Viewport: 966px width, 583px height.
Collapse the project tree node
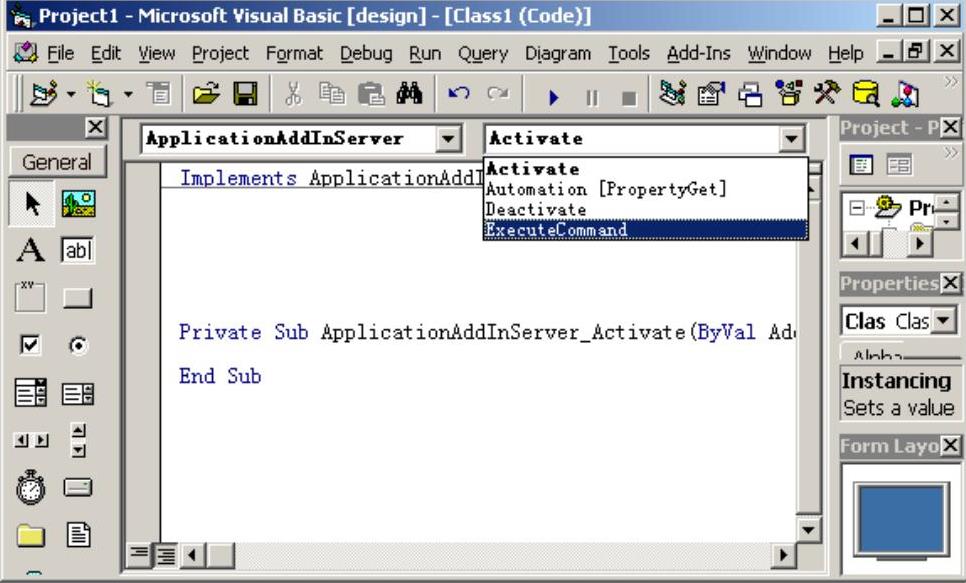click(856, 208)
